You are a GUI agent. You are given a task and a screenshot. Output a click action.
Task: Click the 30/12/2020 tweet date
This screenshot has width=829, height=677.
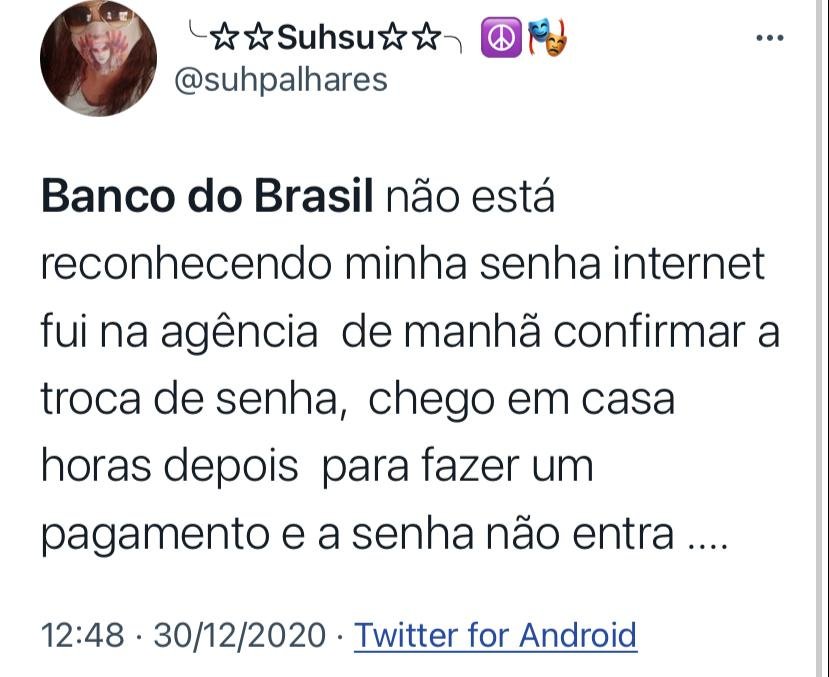240,635
